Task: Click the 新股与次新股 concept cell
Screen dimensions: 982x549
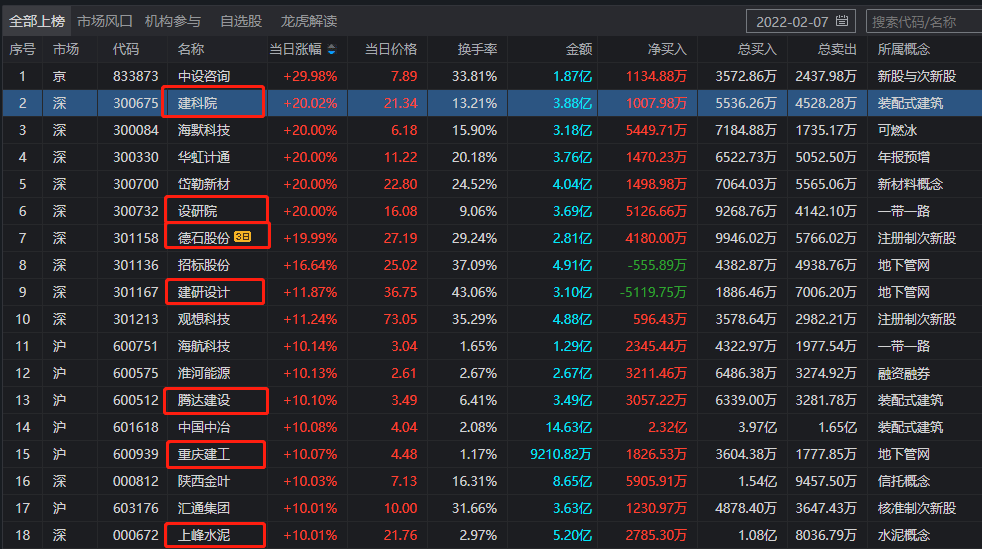Action: tap(917, 76)
